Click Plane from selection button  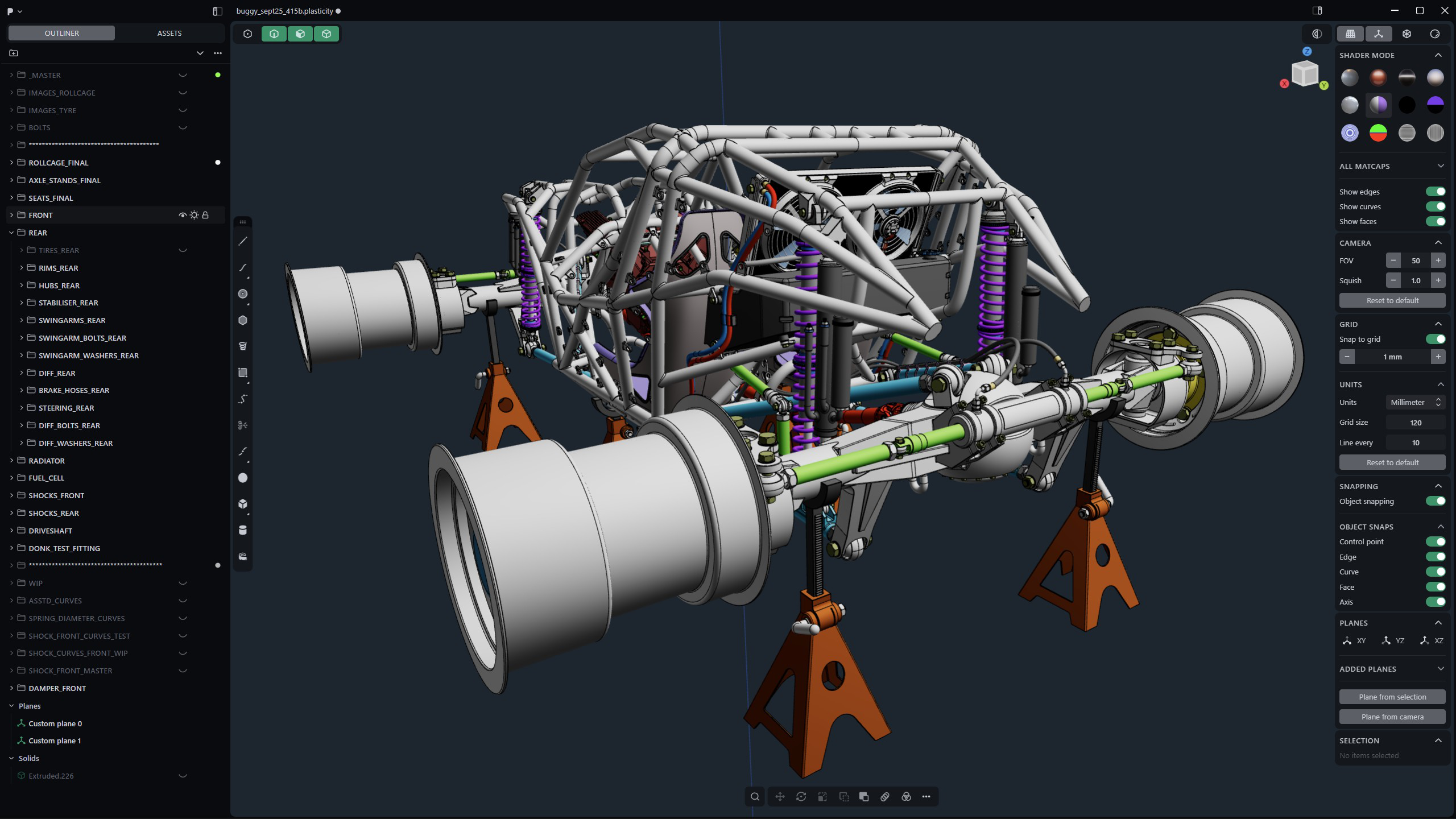(1392, 697)
